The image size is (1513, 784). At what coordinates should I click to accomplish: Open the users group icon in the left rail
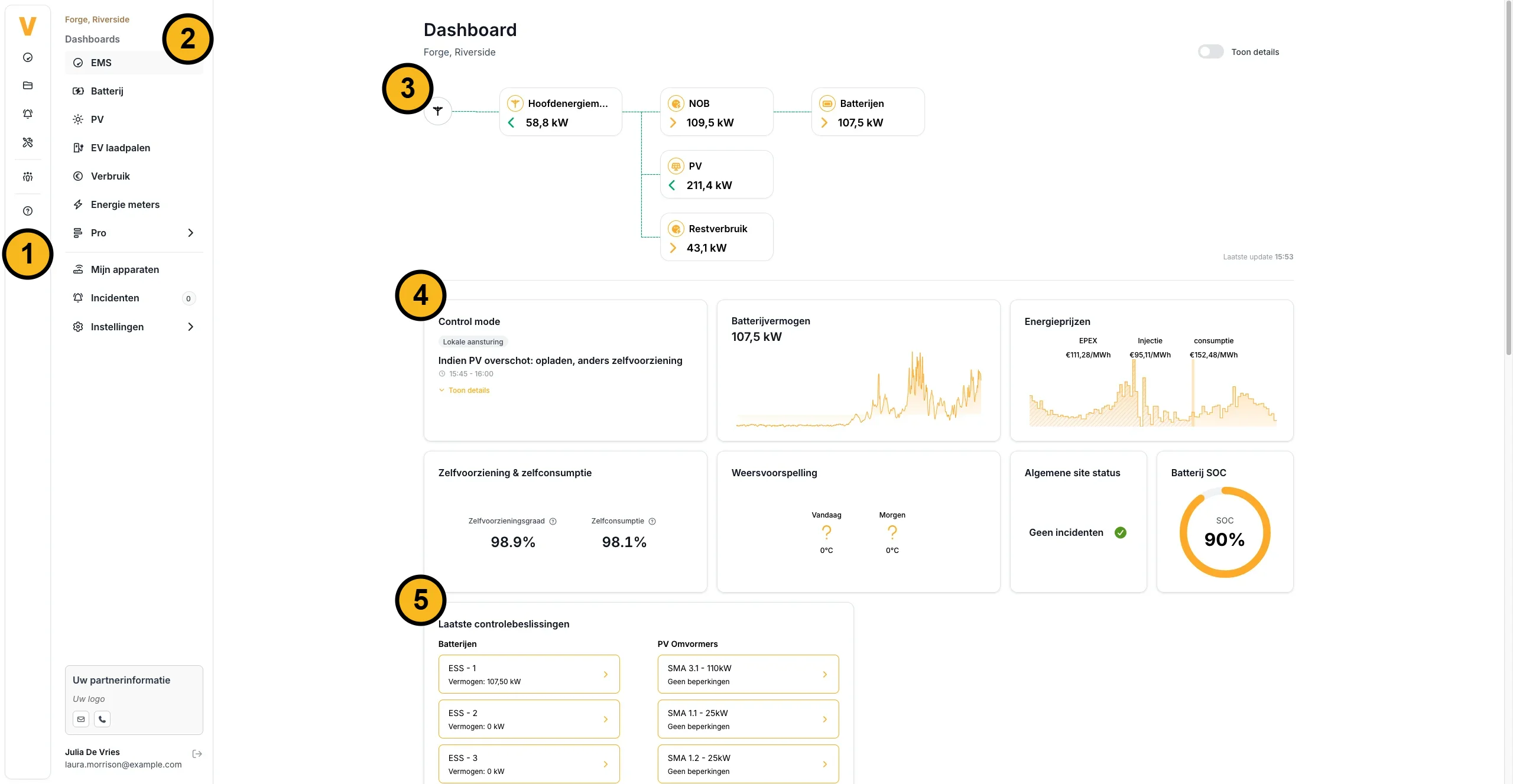[28, 177]
